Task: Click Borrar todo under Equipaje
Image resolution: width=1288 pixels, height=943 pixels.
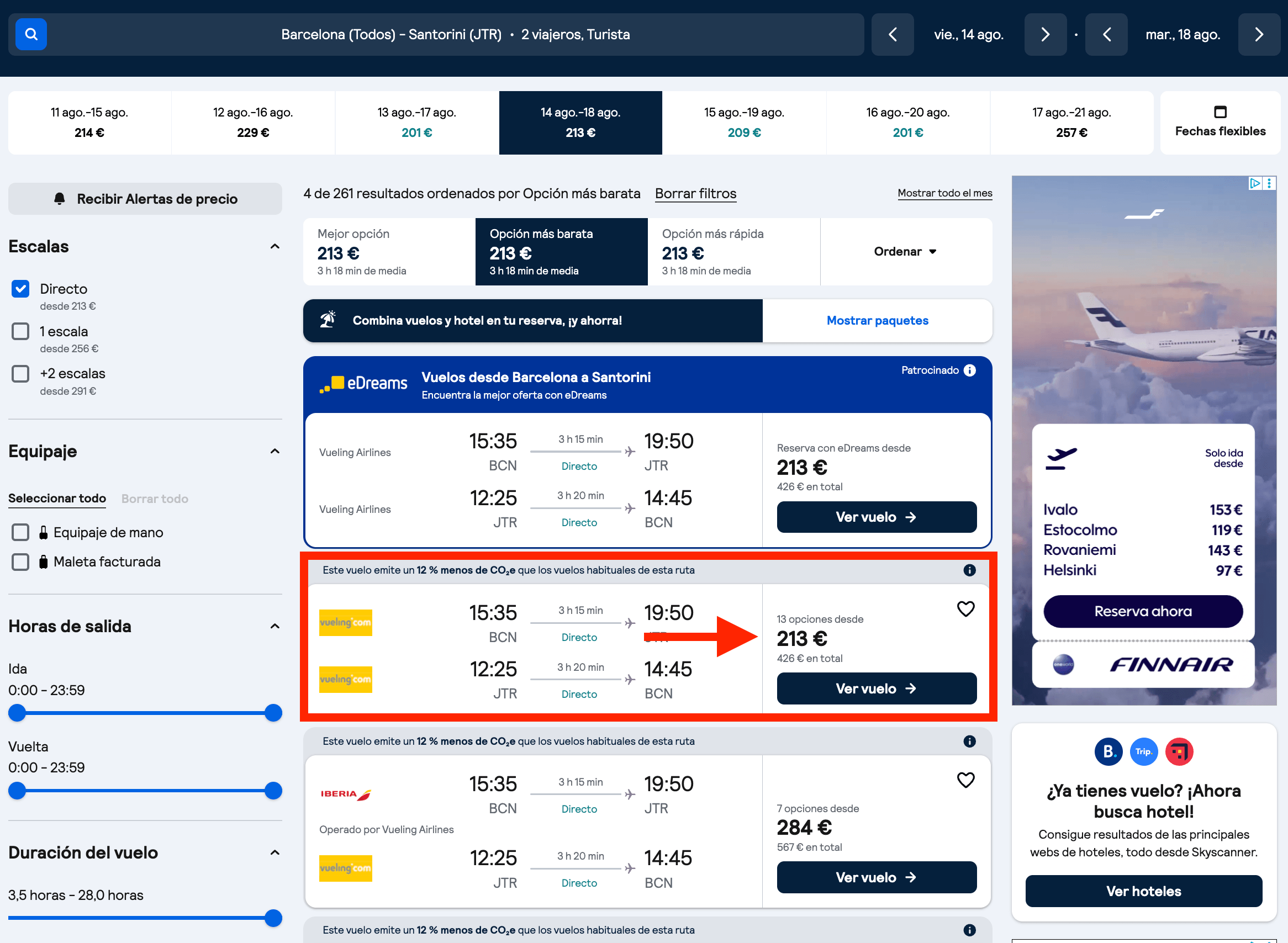Action: pos(155,499)
